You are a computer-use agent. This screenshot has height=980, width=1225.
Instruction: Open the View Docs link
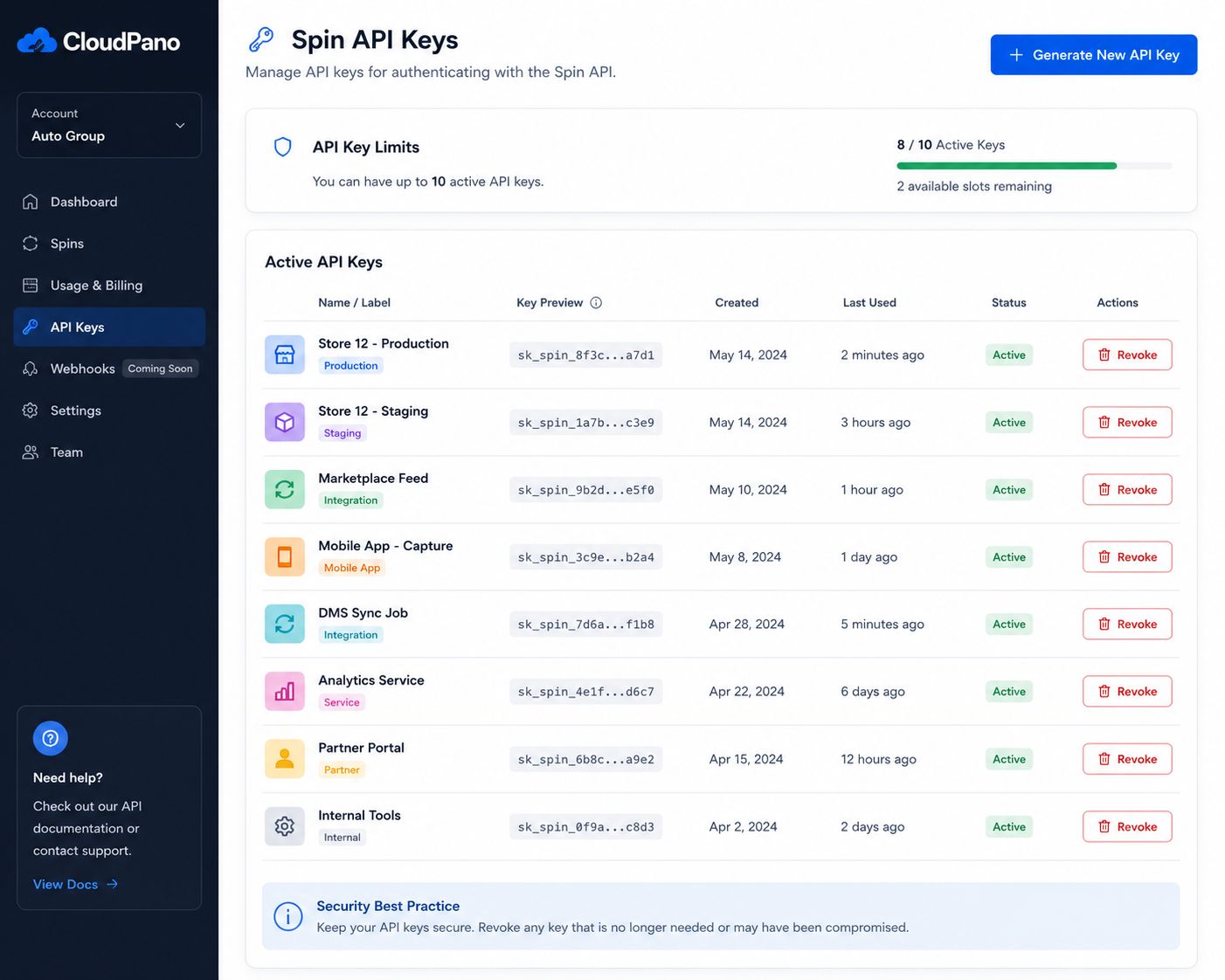pyautogui.click(x=75, y=884)
